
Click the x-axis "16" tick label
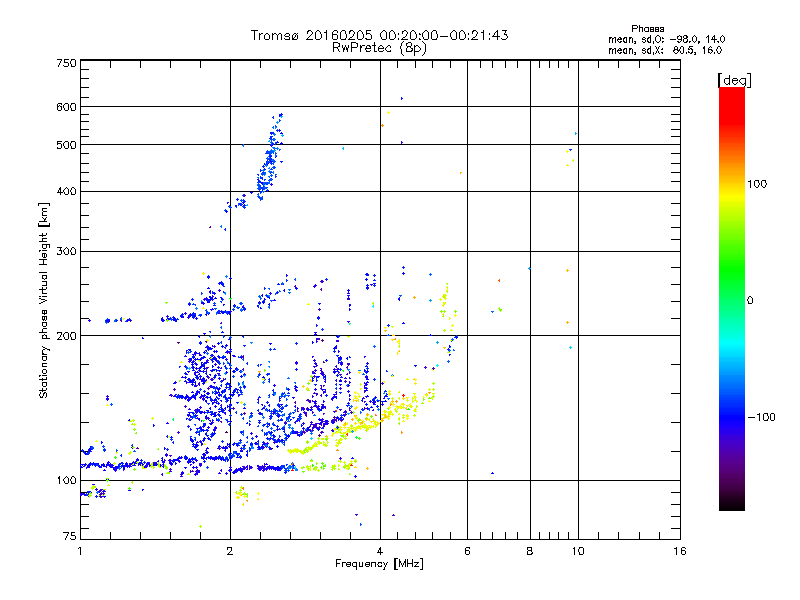(x=680, y=551)
